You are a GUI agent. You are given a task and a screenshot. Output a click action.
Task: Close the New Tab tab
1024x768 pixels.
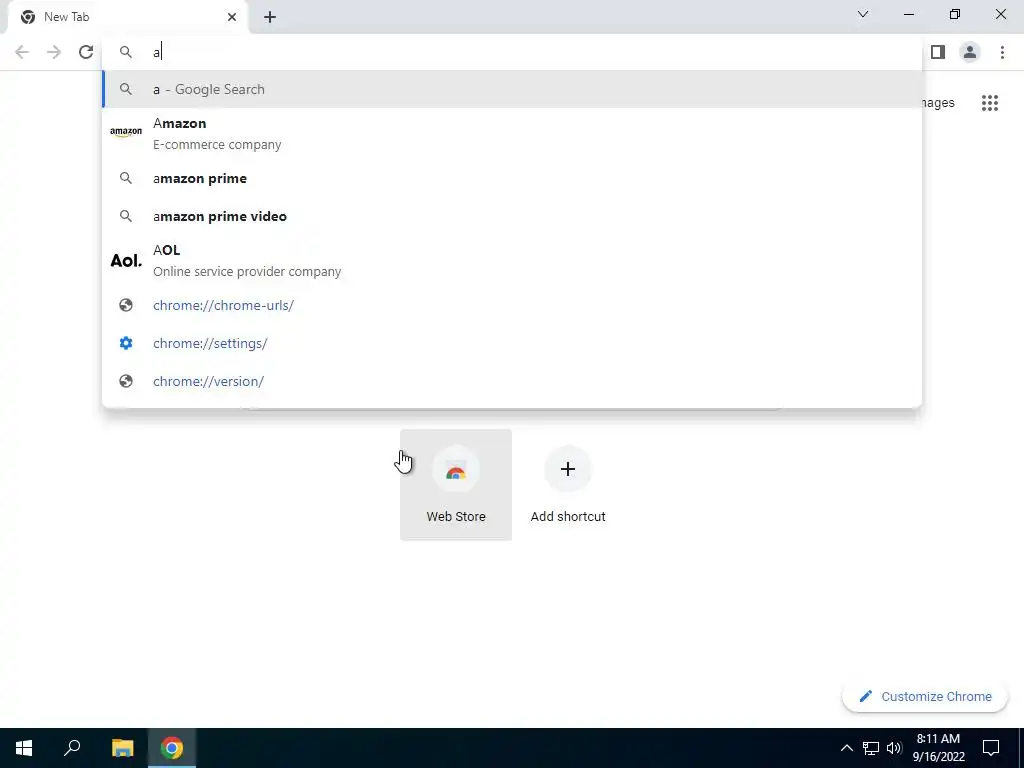[x=232, y=17]
